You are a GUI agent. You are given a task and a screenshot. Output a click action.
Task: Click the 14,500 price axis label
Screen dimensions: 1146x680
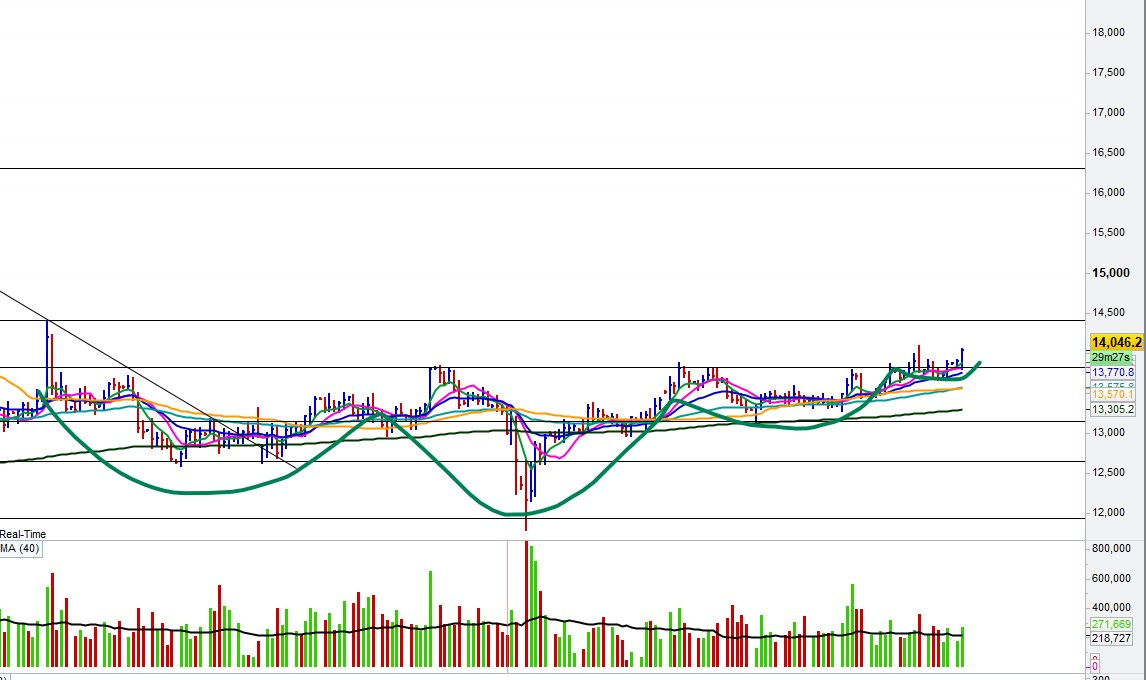[x=1109, y=312]
